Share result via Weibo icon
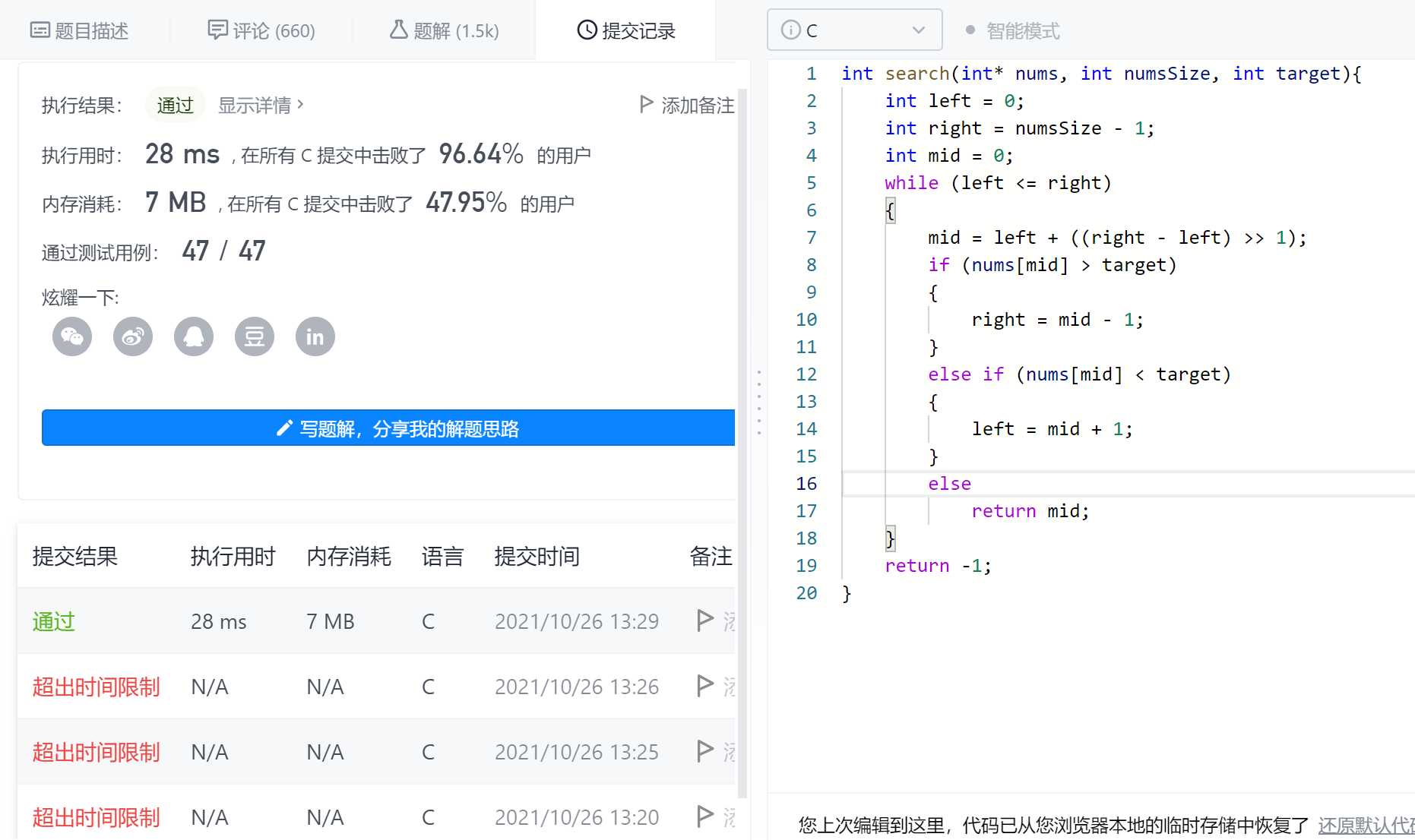Screen dimensions: 1415x840 click(133, 336)
